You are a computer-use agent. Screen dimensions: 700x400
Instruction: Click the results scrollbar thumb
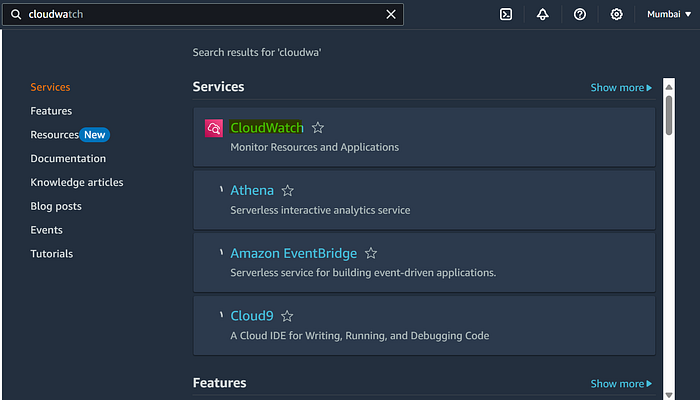coord(669,115)
